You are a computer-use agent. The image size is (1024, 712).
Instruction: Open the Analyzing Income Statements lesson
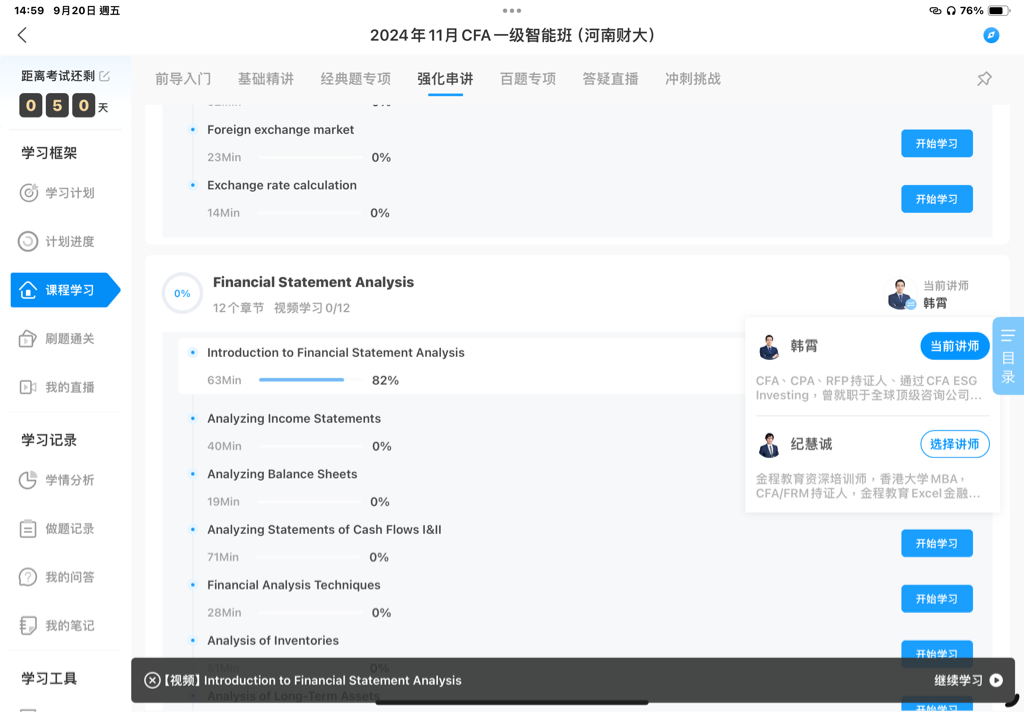[294, 419]
